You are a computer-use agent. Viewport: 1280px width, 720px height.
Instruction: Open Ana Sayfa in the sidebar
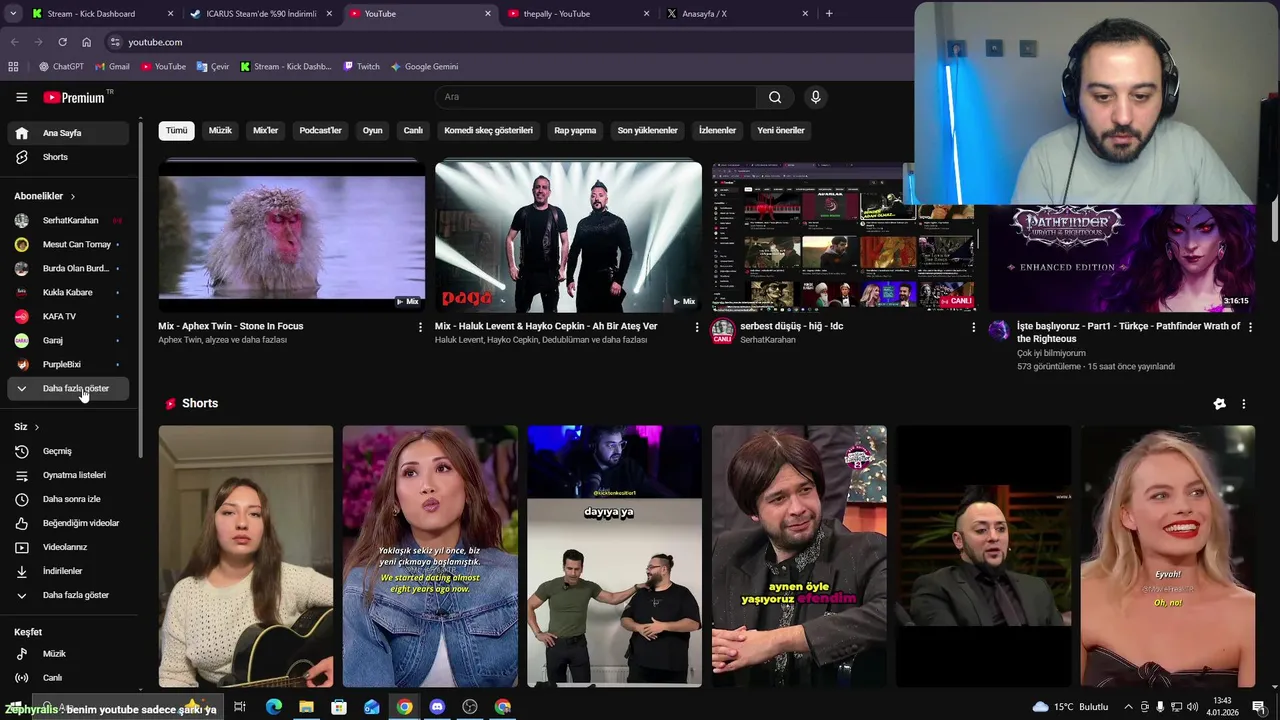pos(68,133)
